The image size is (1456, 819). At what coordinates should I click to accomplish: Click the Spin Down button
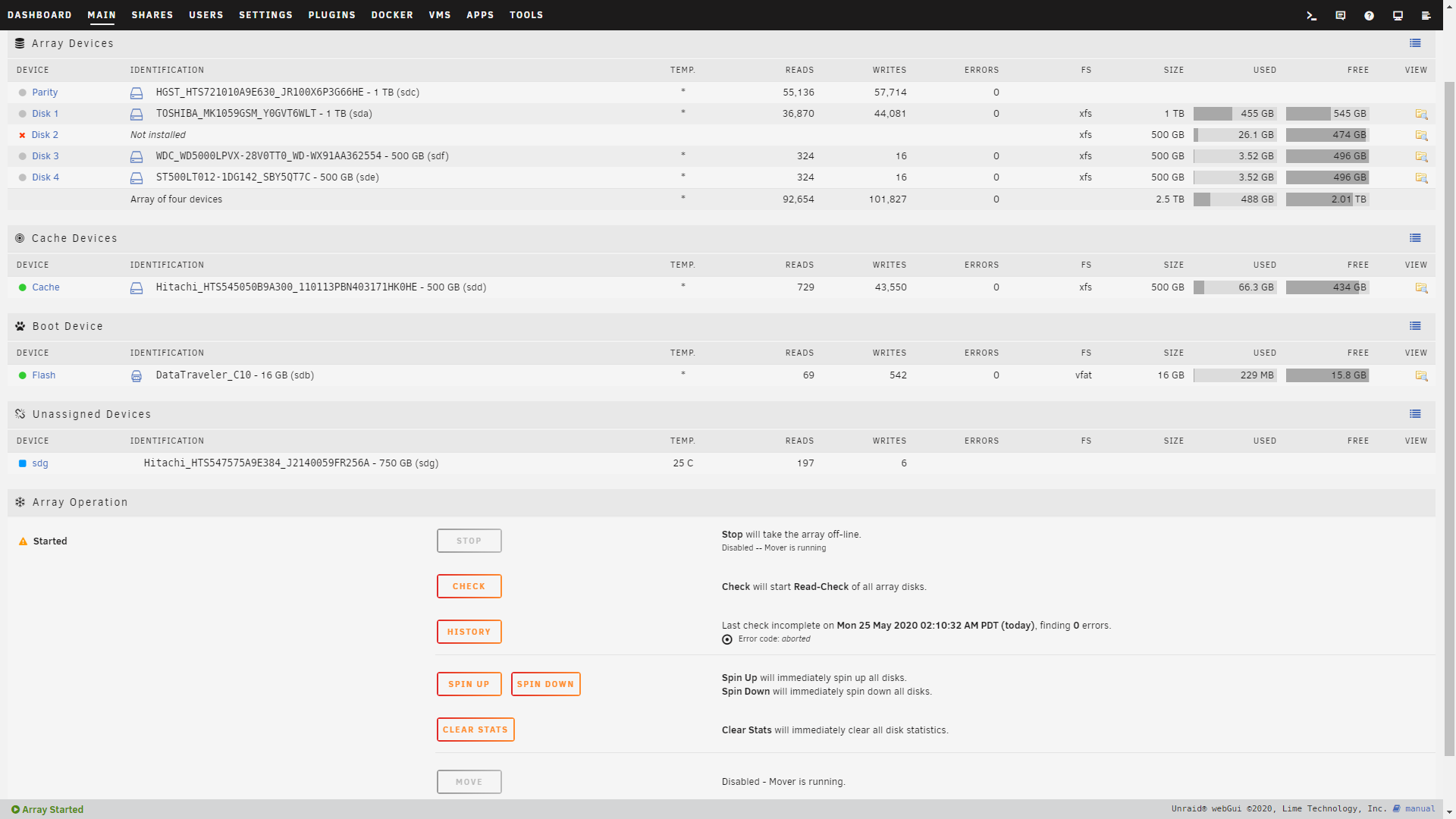(545, 684)
